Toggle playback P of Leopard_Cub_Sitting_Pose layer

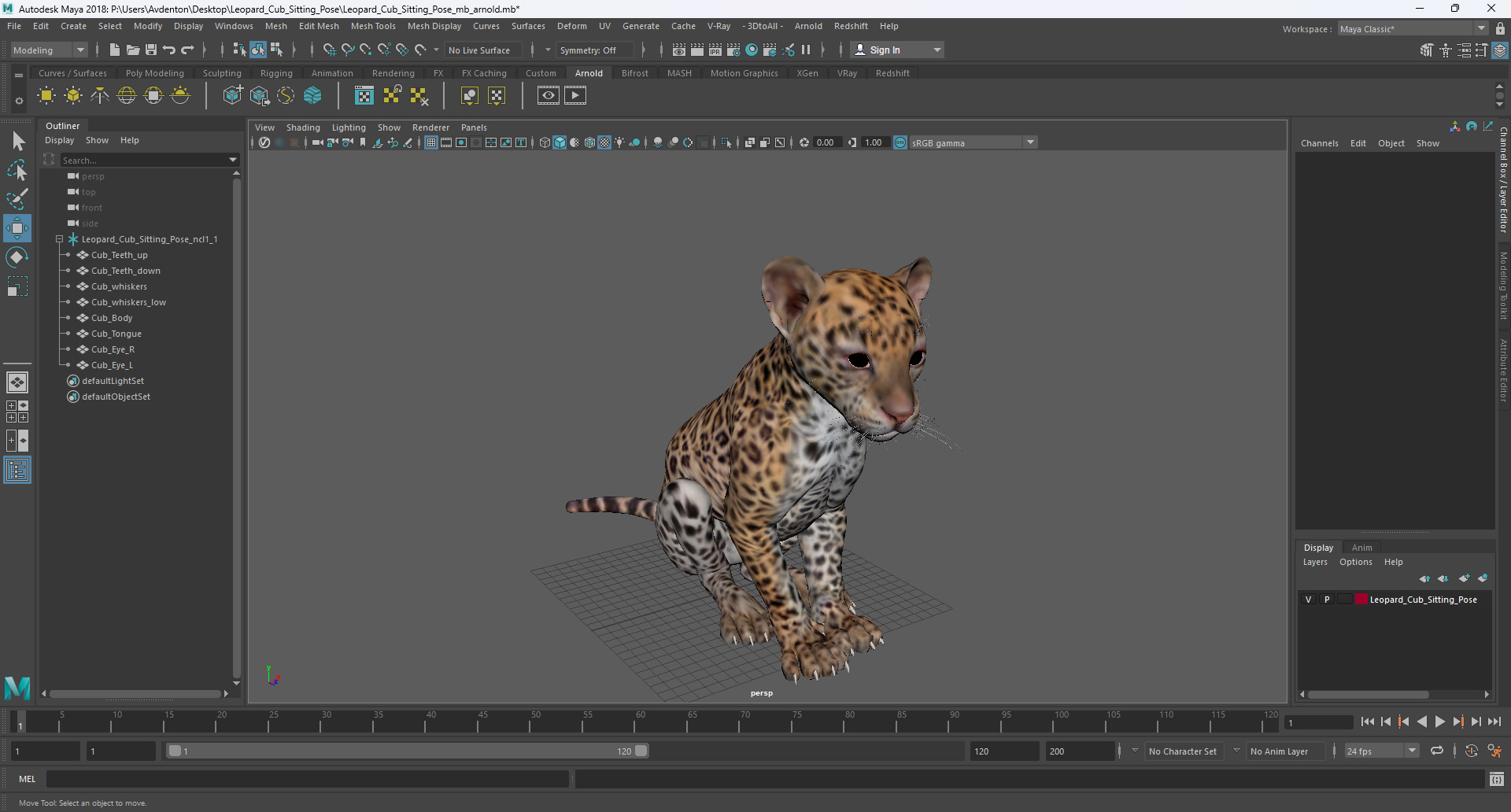point(1327,600)
